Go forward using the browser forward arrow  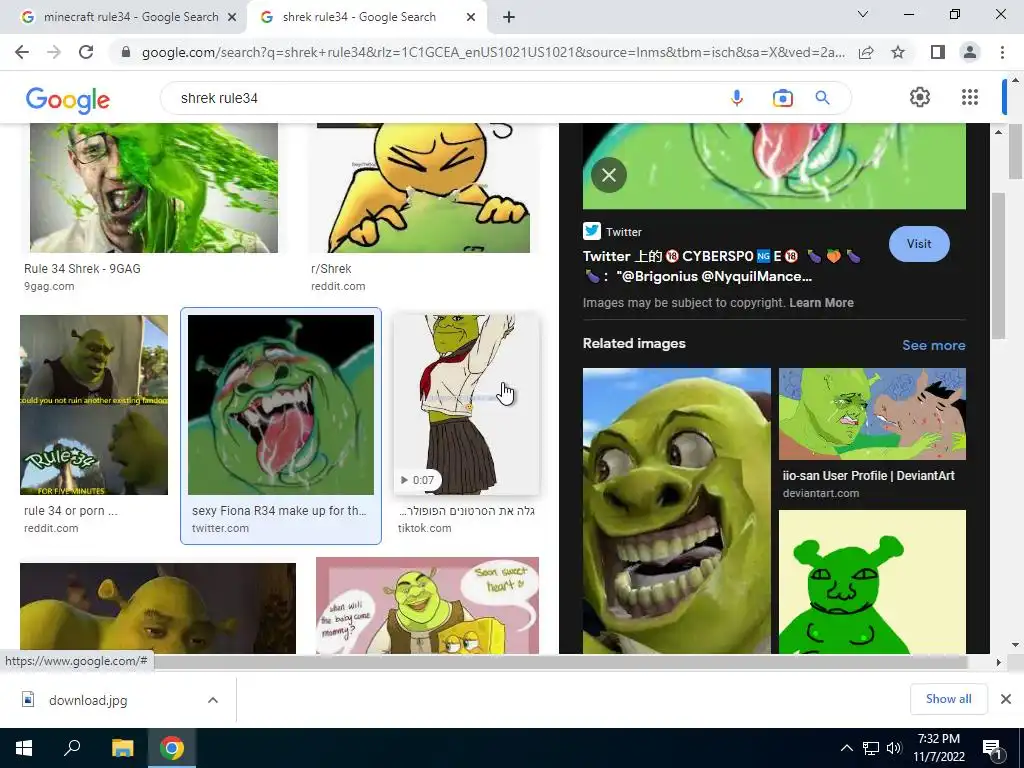54,52
